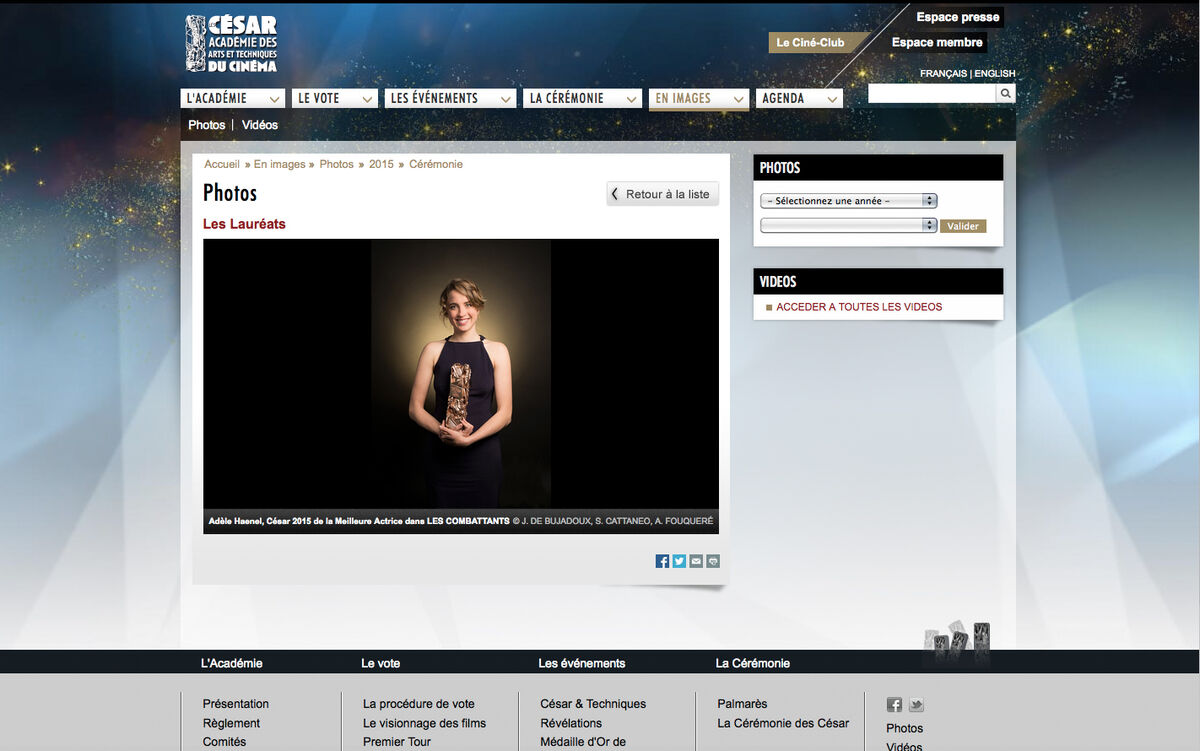Switch to the Vidéos tab
Image resolution: width=1200 pixels, height=751 pixels.
tap(260, 125)
